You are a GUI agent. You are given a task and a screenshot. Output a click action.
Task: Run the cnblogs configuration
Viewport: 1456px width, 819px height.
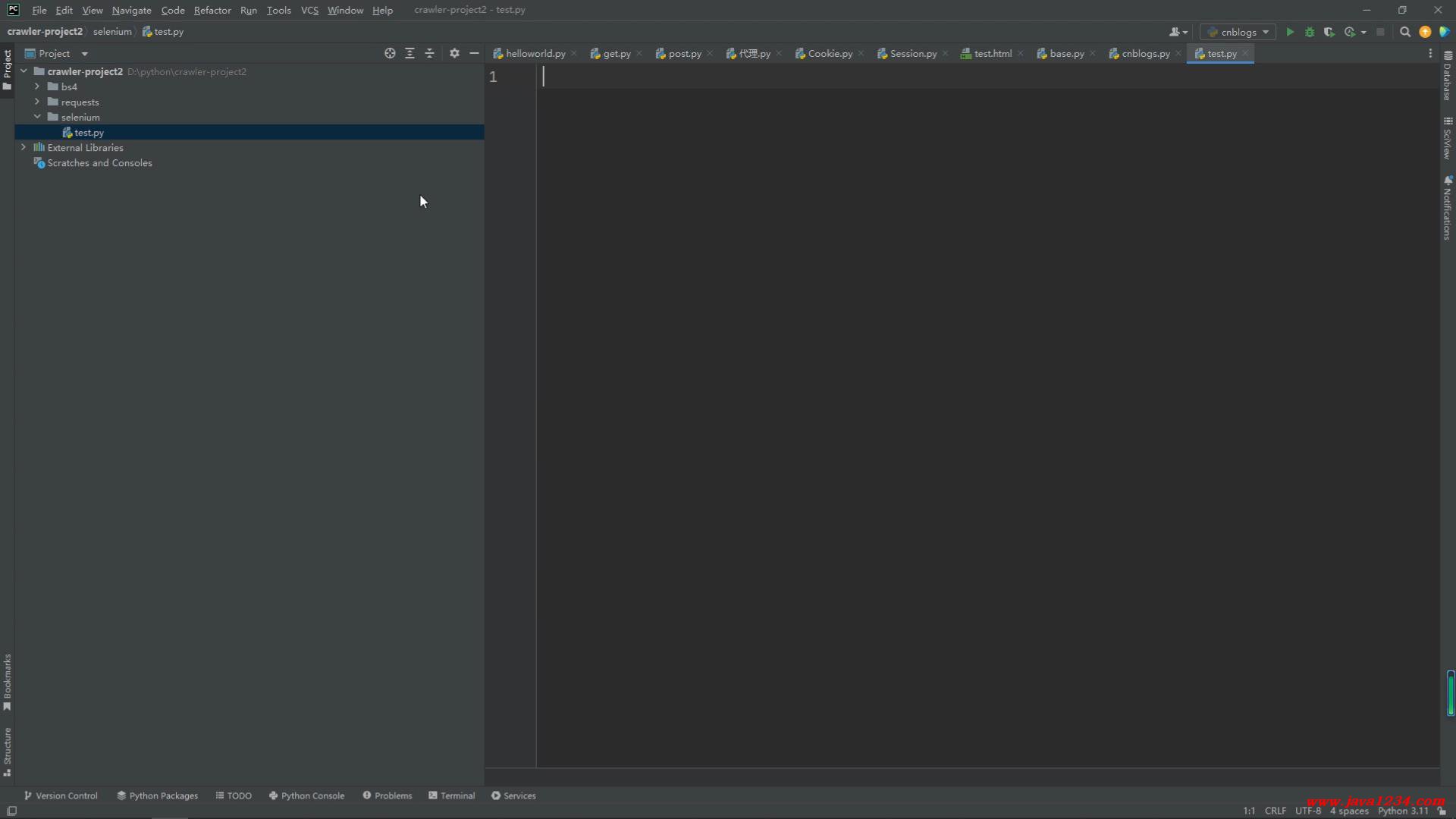point(1290,32)
